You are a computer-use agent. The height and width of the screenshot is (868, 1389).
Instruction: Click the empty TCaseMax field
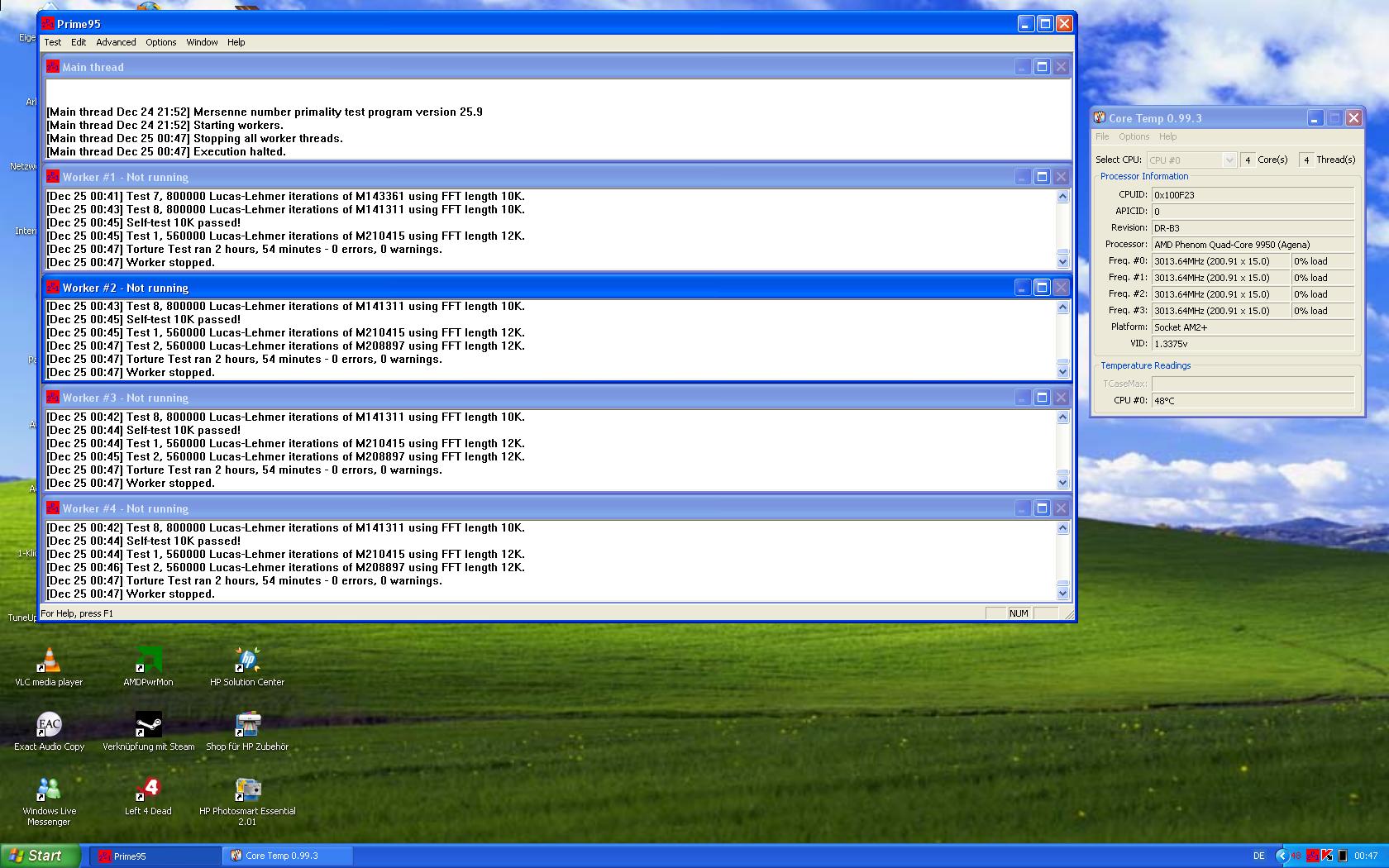click(1253, 384)
